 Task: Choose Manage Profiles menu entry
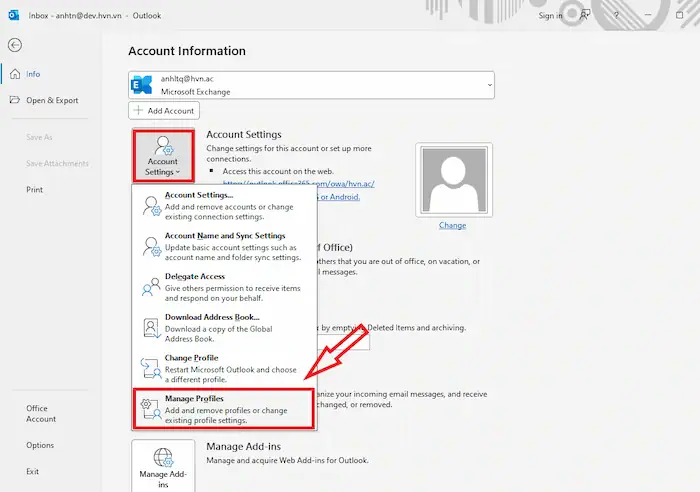click(224, 409)
